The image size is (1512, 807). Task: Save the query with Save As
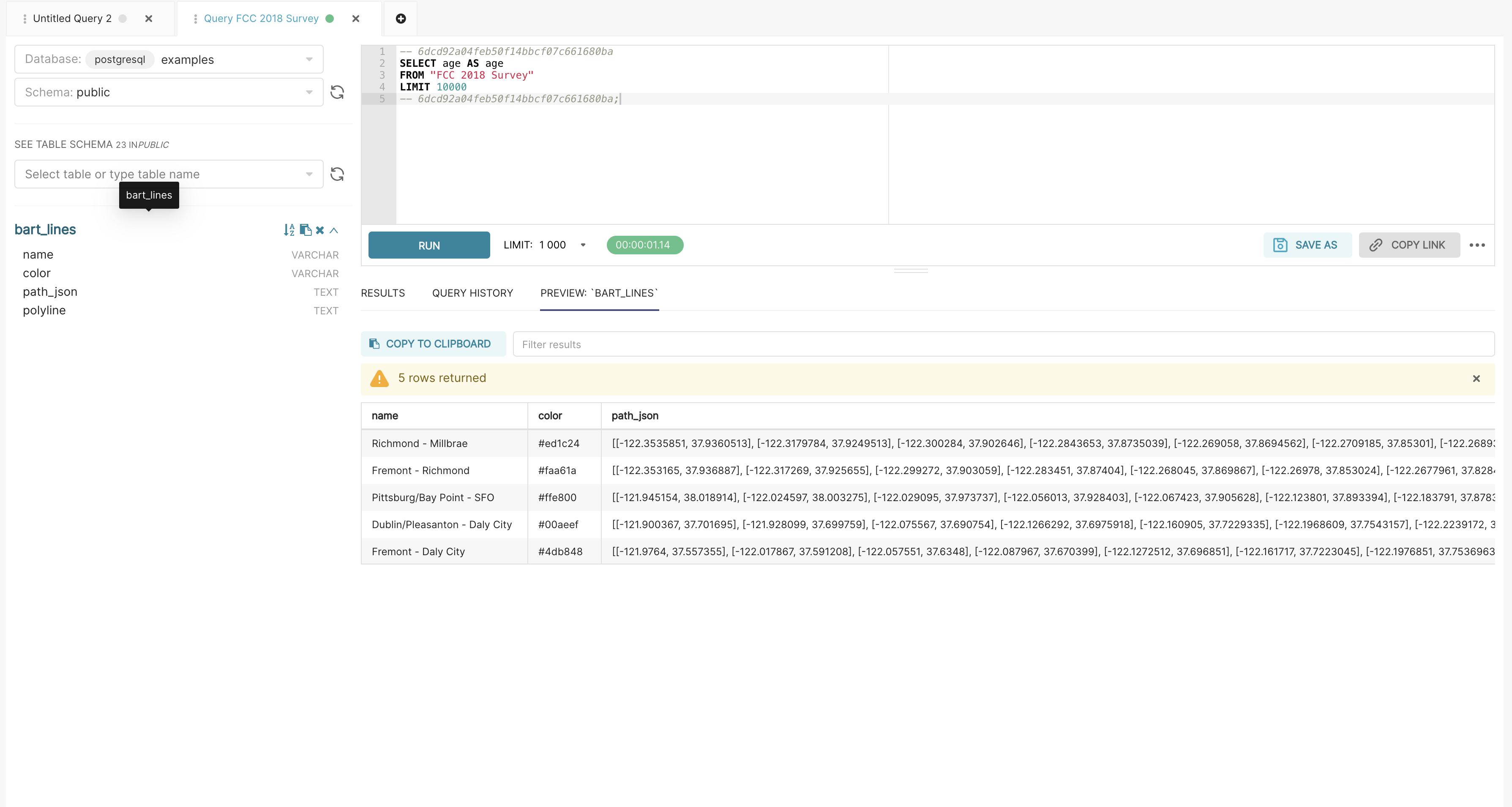(1308, 245)
